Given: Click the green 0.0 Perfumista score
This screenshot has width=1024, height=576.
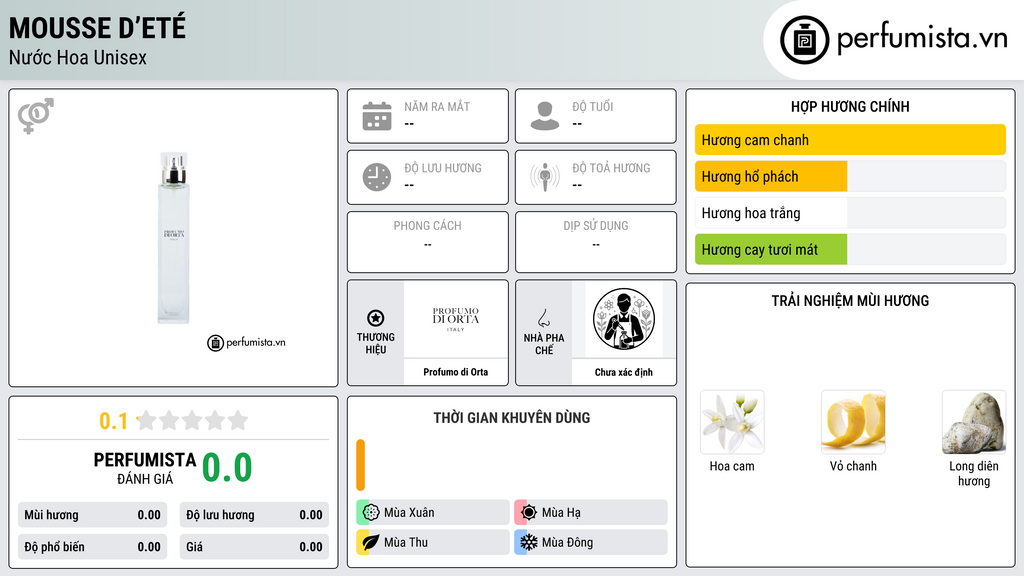Looking at the screenshot, I should coord(227,467).
